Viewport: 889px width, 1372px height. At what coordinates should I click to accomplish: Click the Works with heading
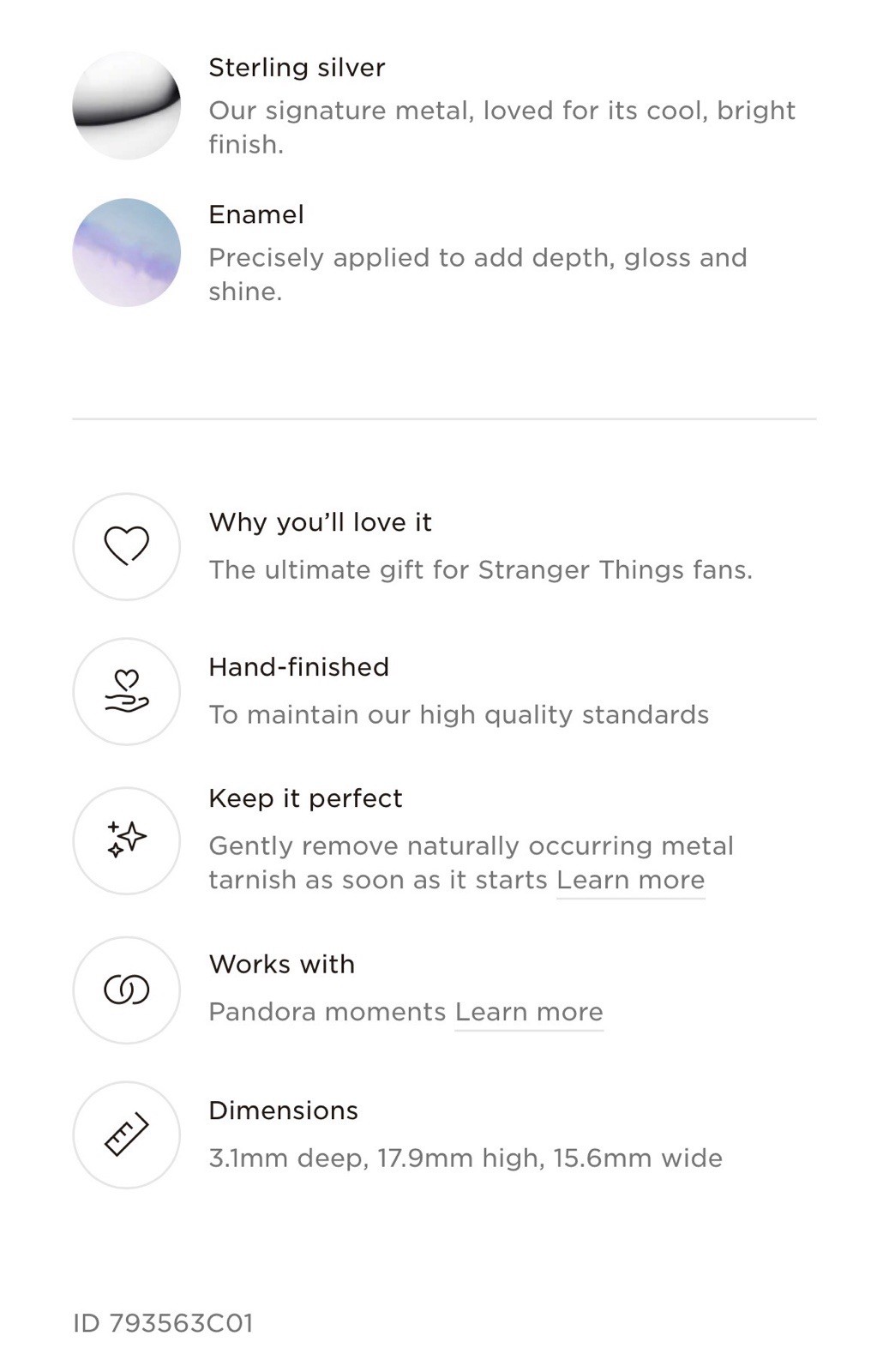point(281,964)
